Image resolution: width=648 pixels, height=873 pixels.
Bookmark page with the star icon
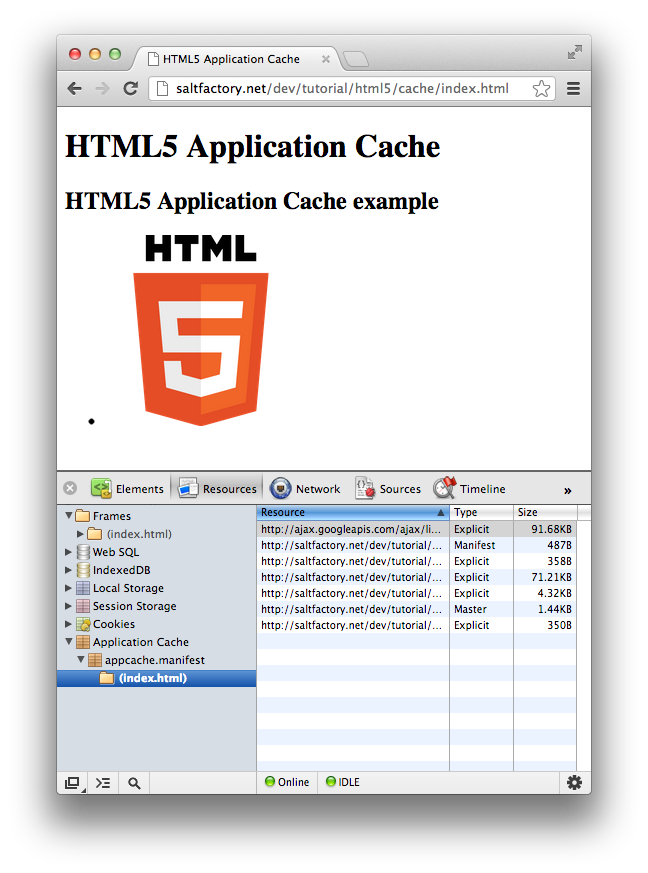(x=541, y=89)
